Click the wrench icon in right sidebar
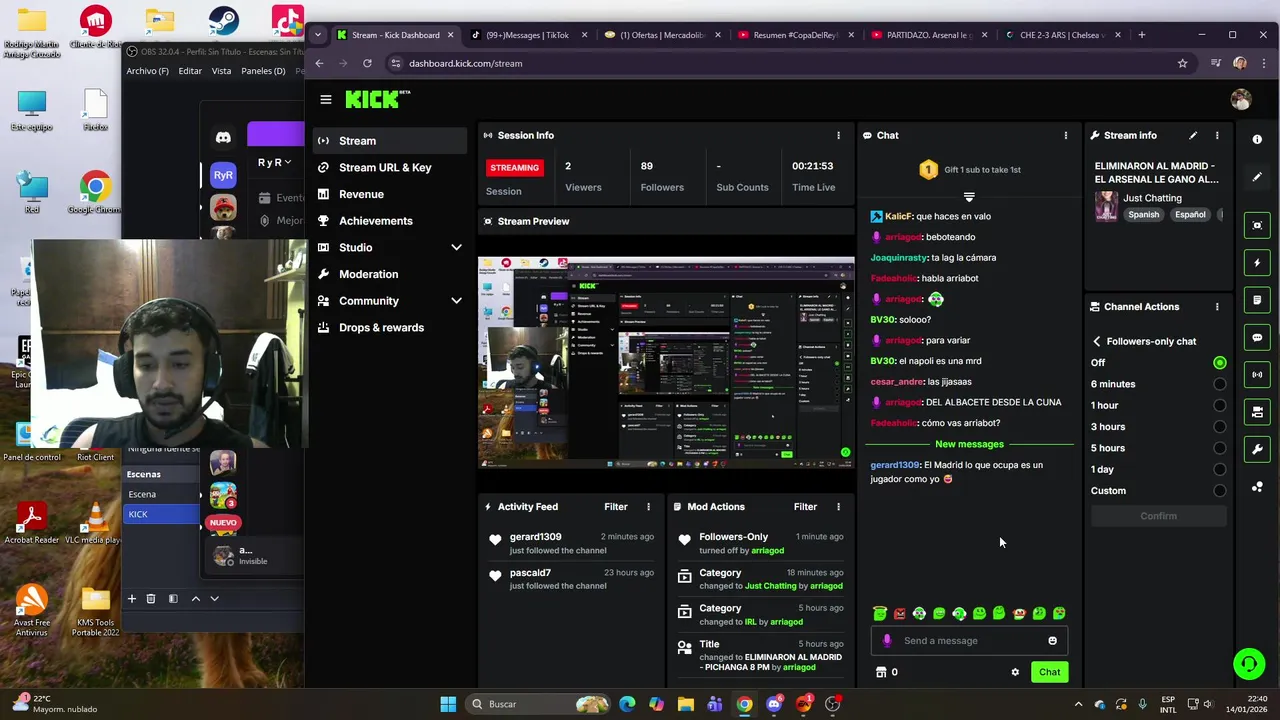 1257,449
